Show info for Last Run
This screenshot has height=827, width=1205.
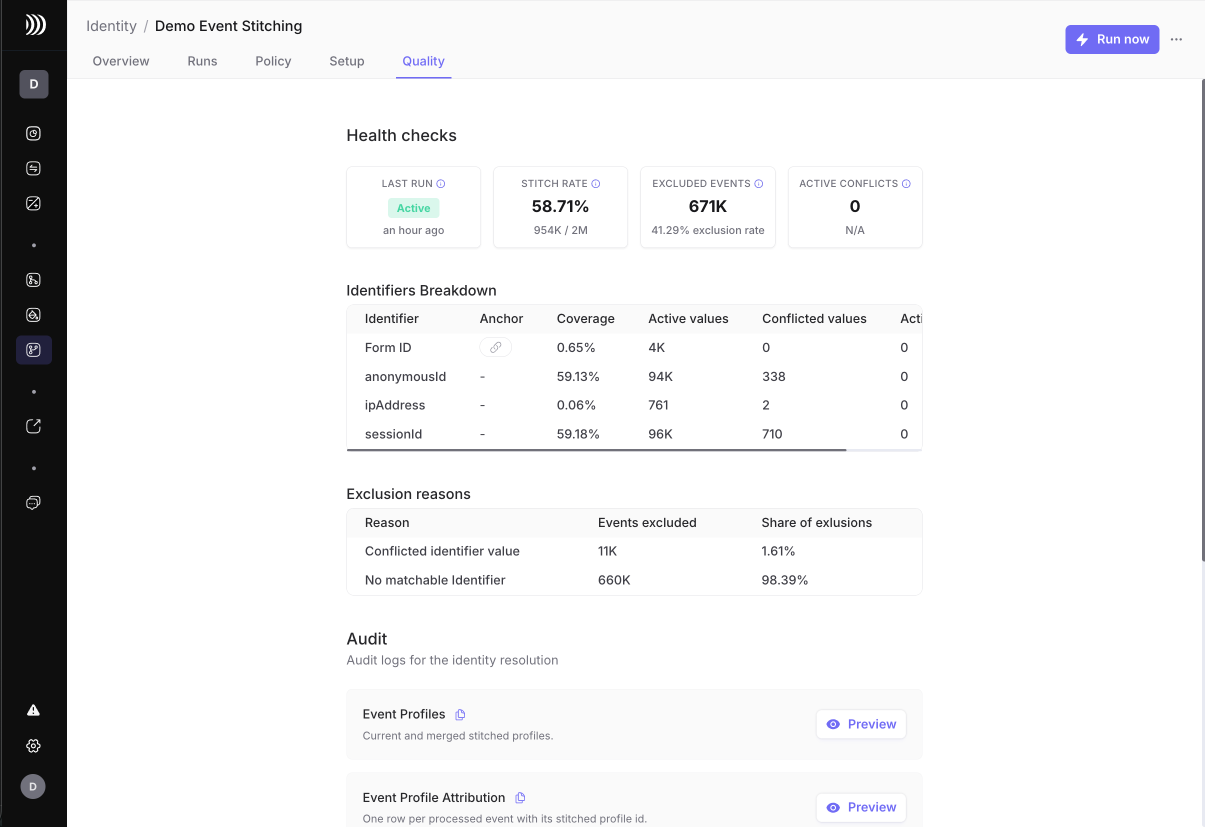tap(441, 184)
